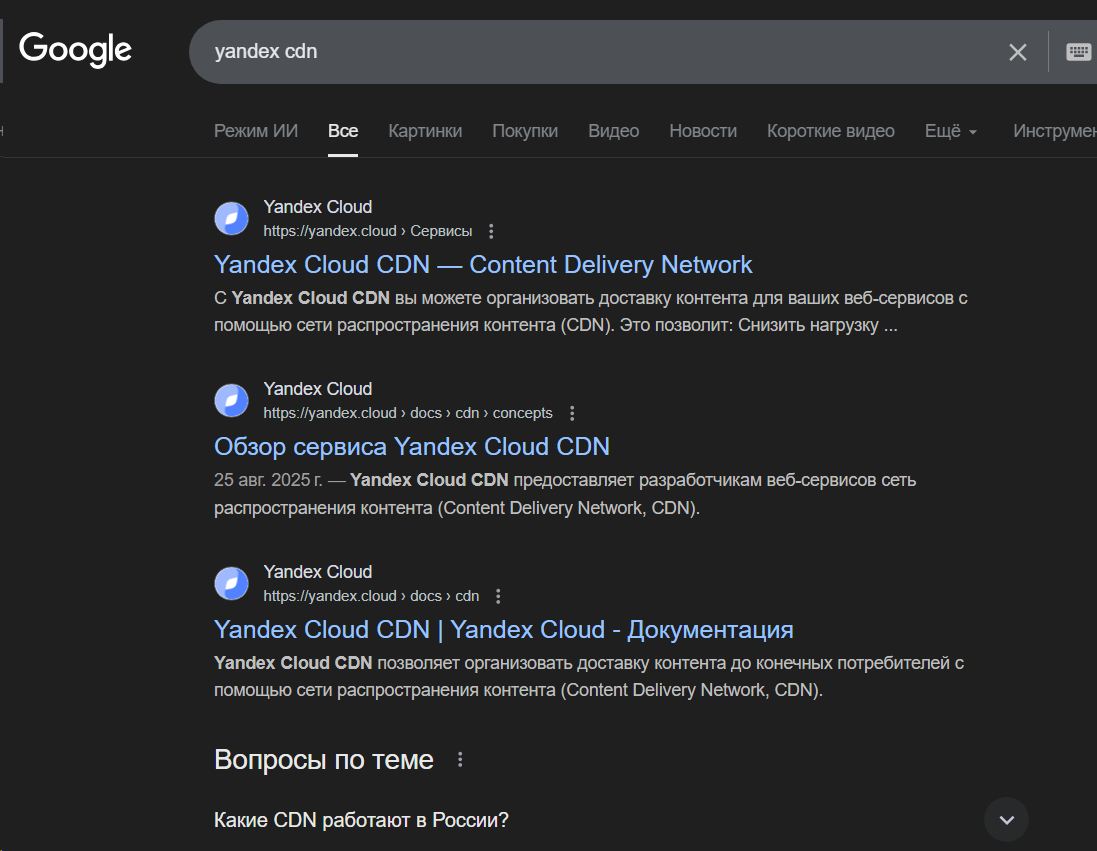1097x851 pixels.
Task: Expand the question about CDN в России
Action: tap(1006, 820)
